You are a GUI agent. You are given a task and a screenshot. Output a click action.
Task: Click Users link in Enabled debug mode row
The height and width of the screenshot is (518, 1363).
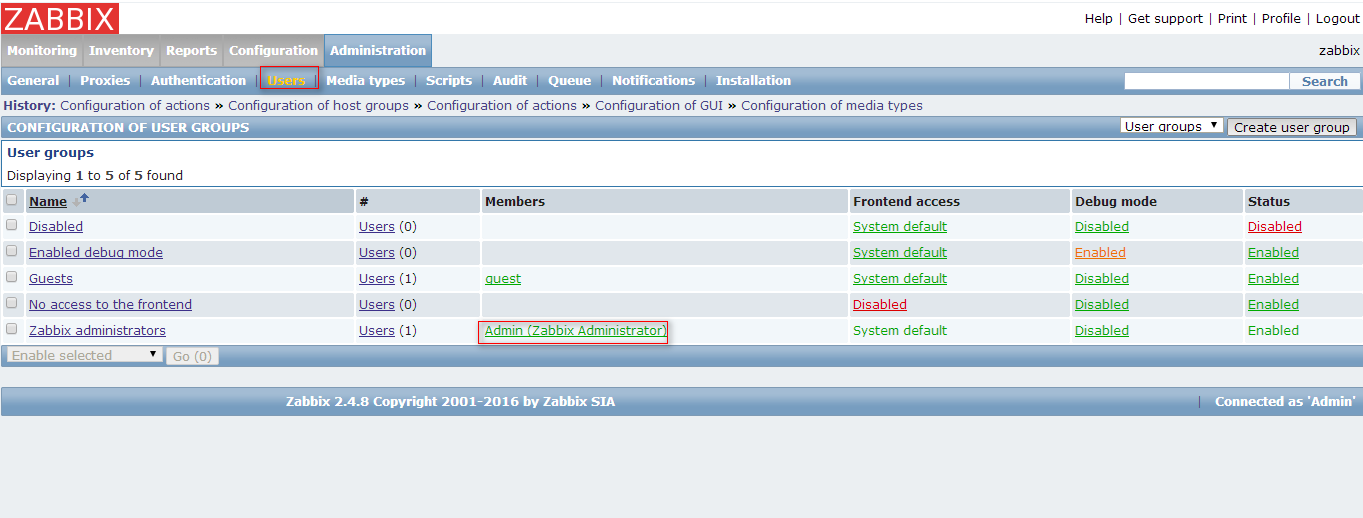[377, 253]
